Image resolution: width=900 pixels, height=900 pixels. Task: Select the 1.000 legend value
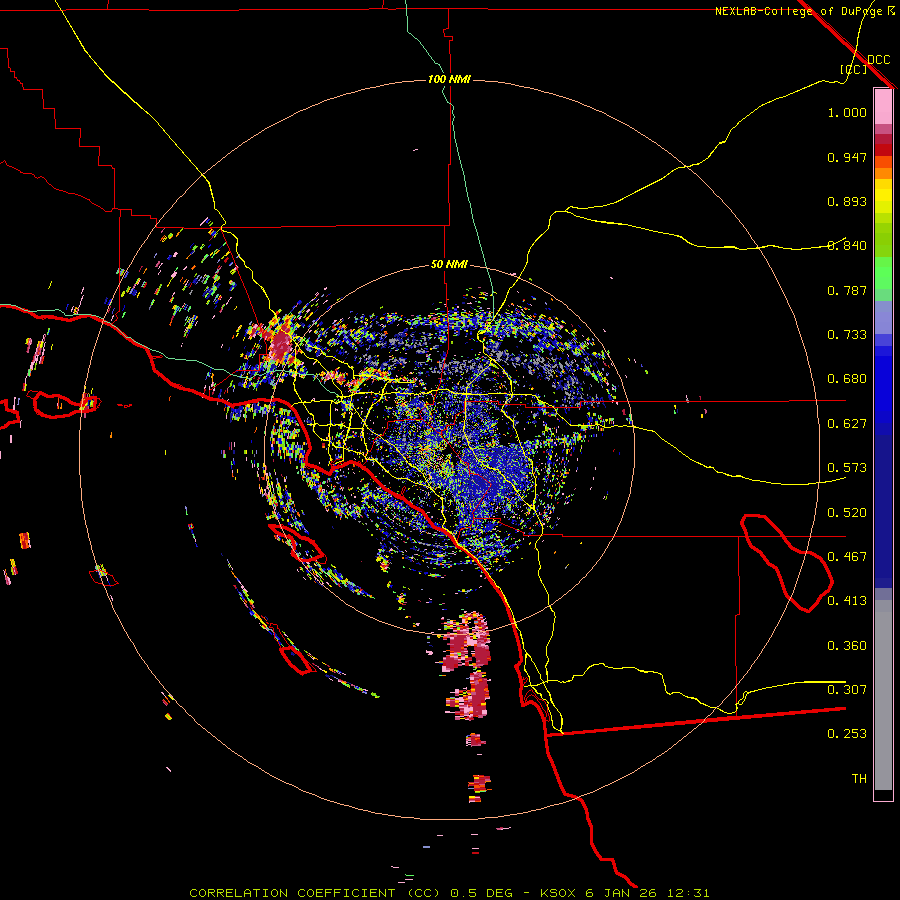[847, 112]
